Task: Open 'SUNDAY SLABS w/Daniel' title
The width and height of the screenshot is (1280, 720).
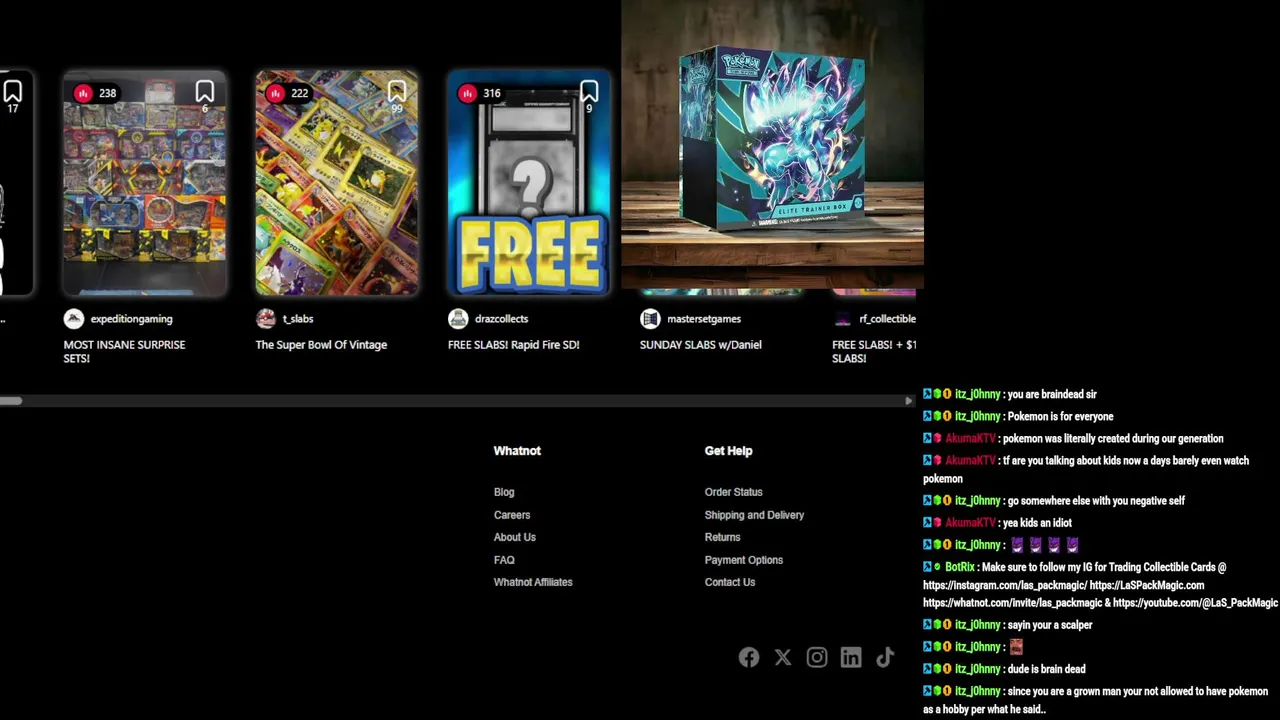Action: tap(701, 345)
